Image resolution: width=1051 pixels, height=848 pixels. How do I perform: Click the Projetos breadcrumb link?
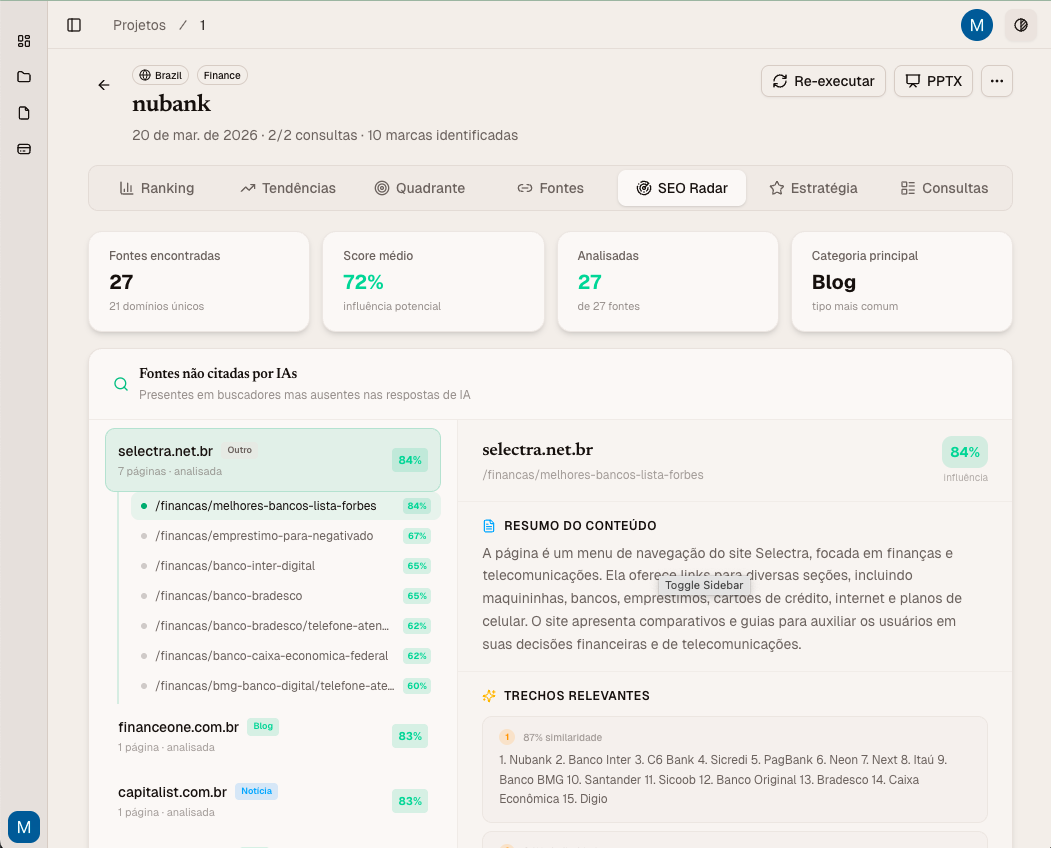139,25
